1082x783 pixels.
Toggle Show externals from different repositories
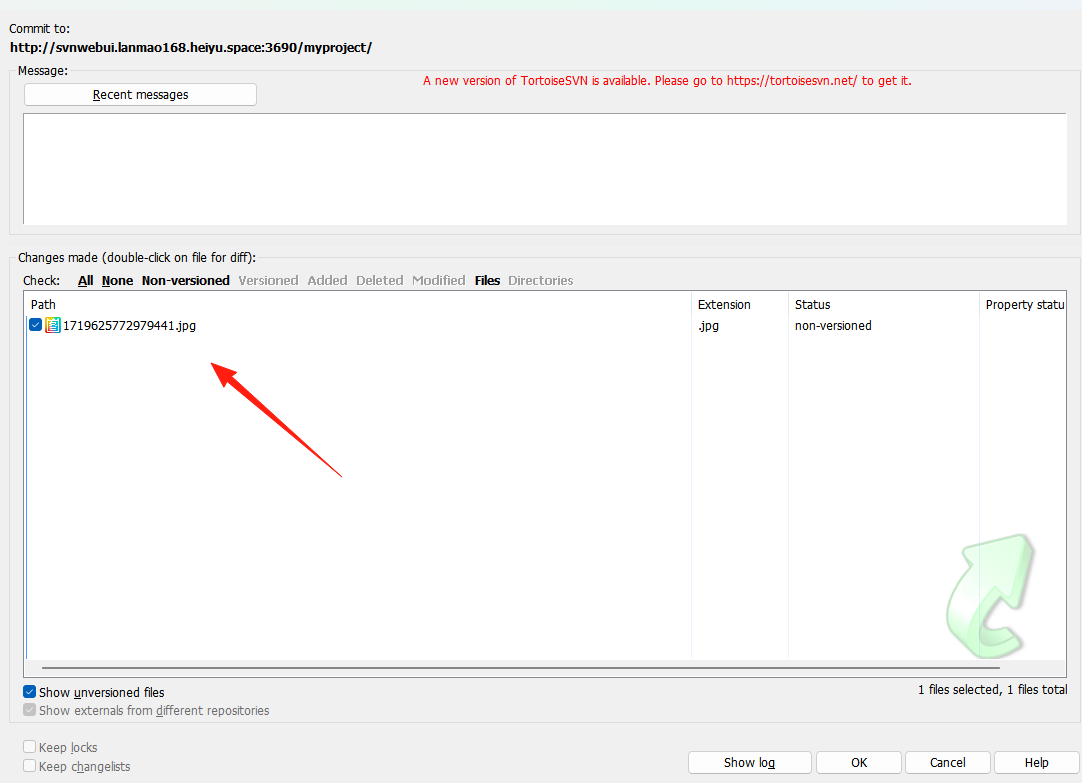[x=30, y=710]
